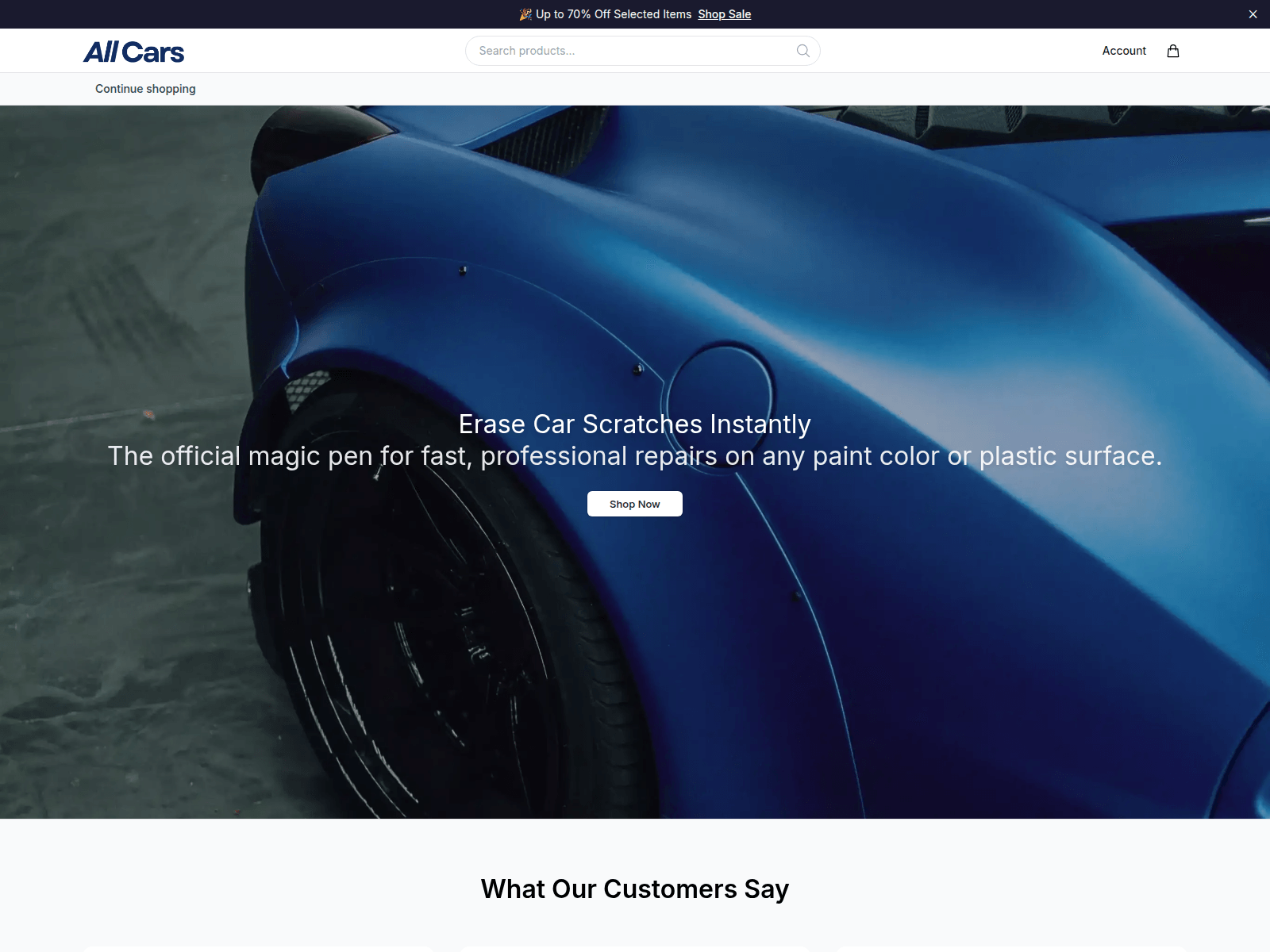The width and height of the screenshot is (1270, 952).
Task: Click the search magnifier icon
Action: pyautogui.click(x=802, y=51)
